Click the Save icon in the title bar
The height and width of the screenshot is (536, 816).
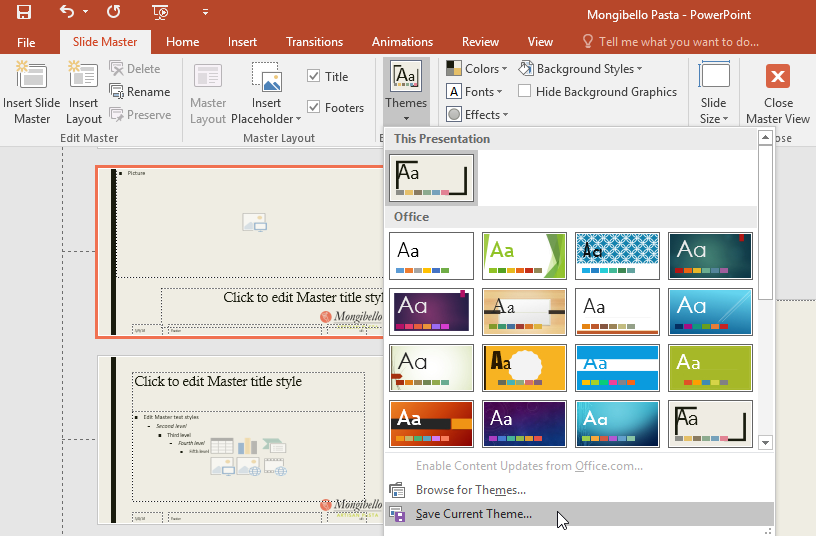(x=23, y=12)
